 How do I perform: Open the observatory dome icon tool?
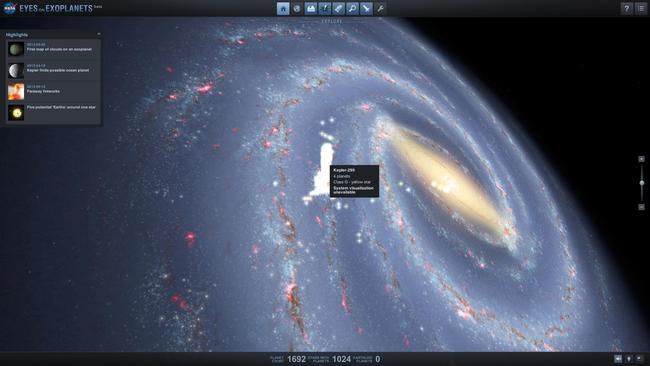[x=311, y=8]
